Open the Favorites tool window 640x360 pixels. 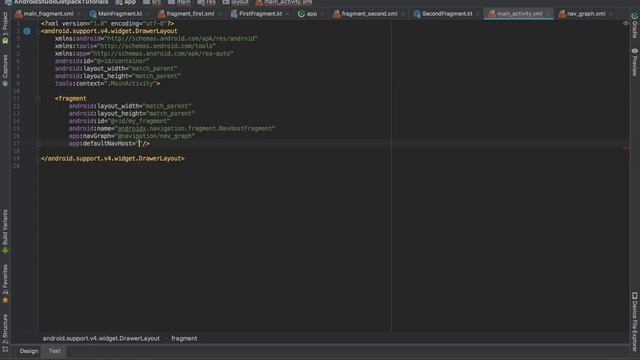pyautogui.click(x=5, y=284)
